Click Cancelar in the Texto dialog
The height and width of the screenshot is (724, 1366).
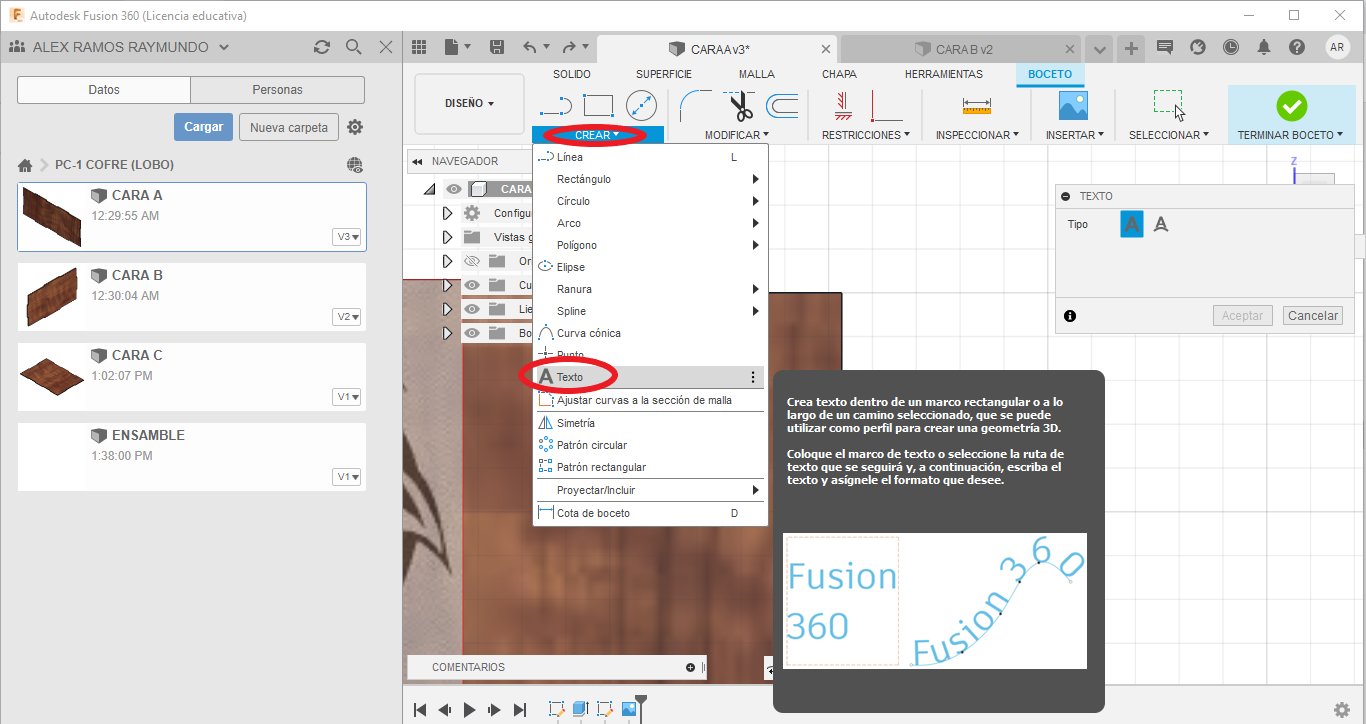(1312, 316)
